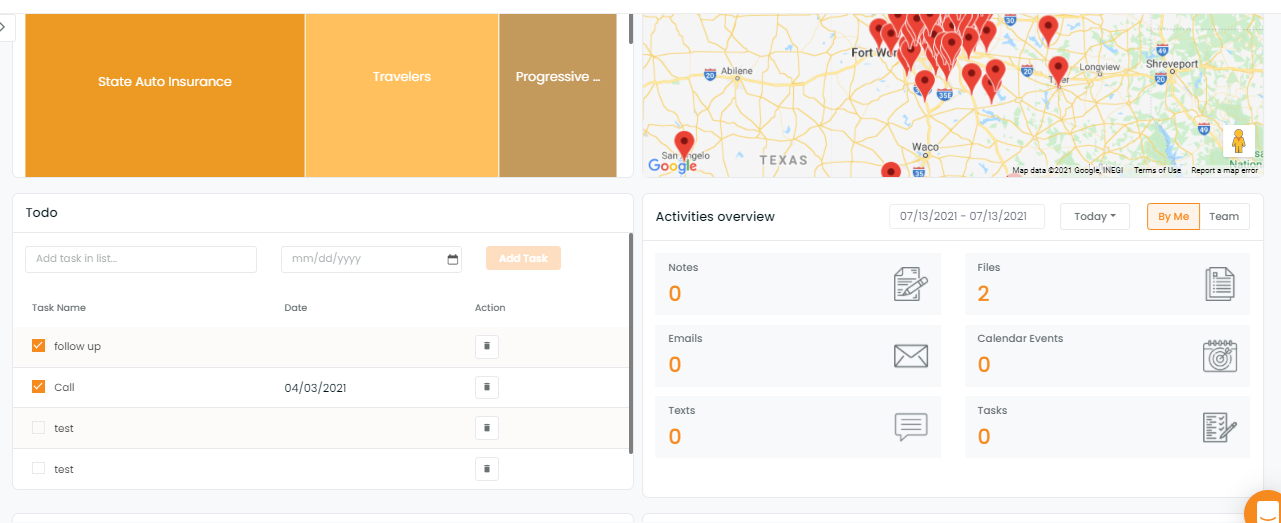Click the Calendar Events target icon

click(x=1220, y=355)
